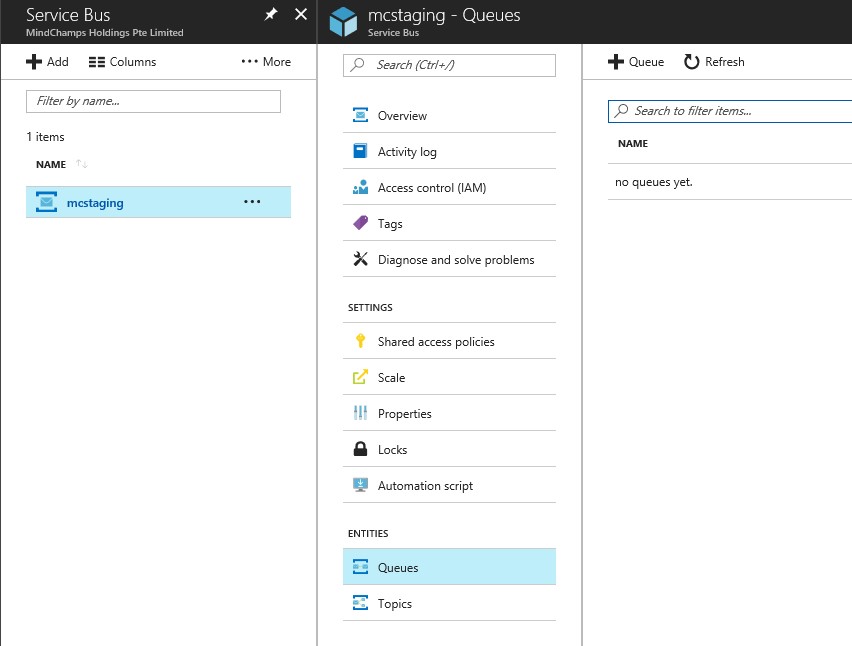Click the pin icon in Service Bus header
The height and width of the screenshot is (646, 852).
point(271,15)
